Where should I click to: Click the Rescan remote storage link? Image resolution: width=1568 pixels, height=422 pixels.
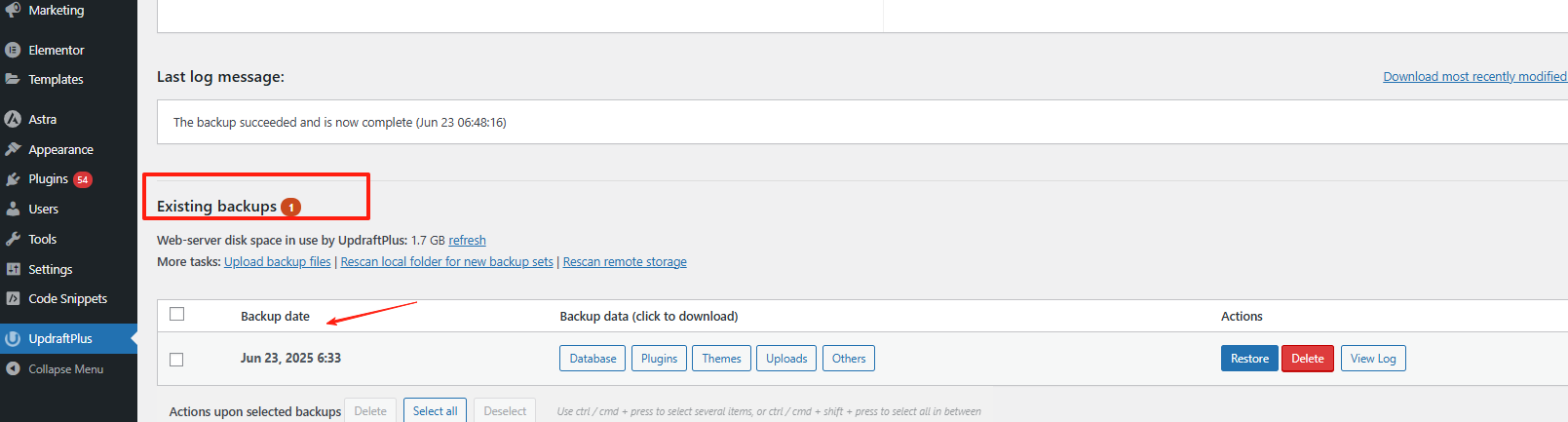pyautogui.click(x=625, y=262)
